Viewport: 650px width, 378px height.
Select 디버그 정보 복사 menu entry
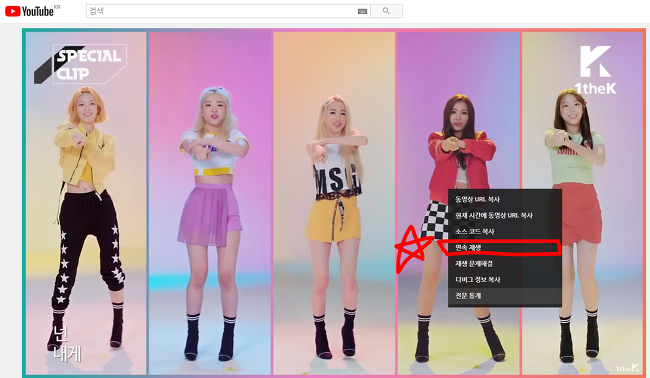[505, 280]
